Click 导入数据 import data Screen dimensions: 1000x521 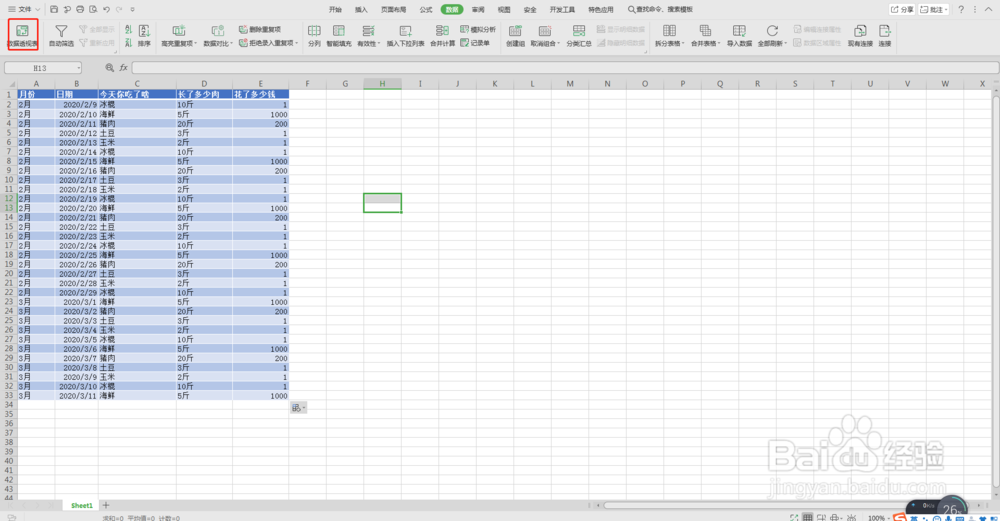[739, 35]
